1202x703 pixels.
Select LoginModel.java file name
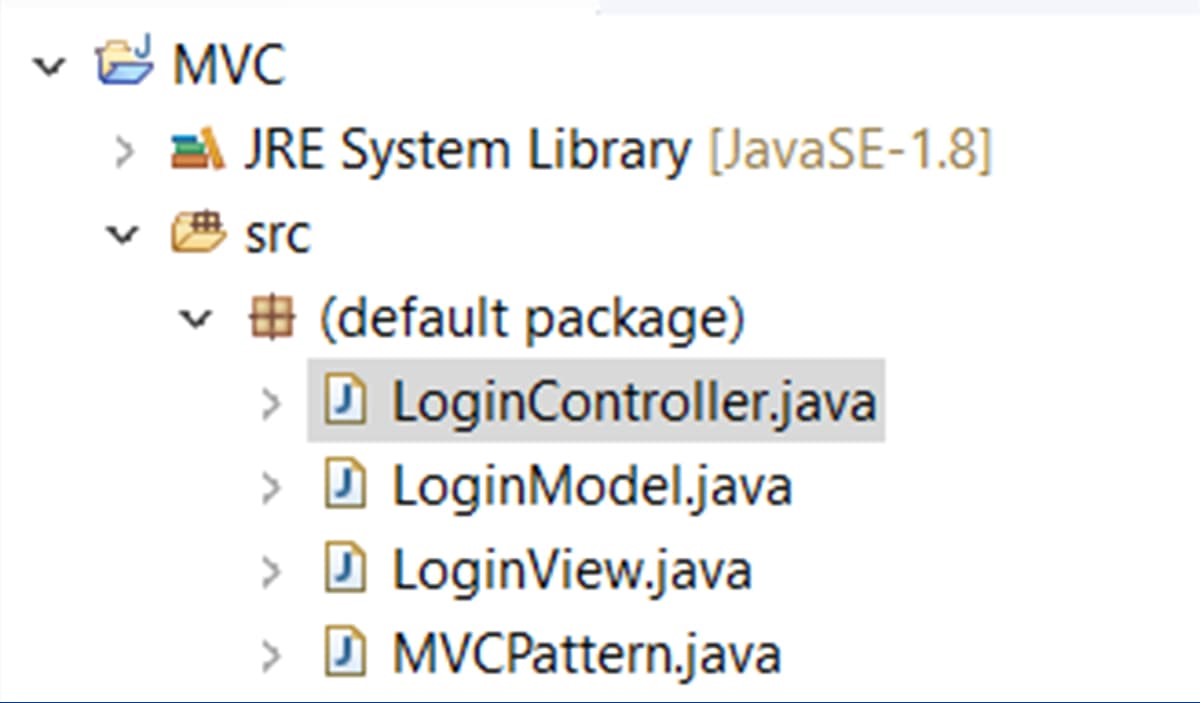click(x=592, y=487)
